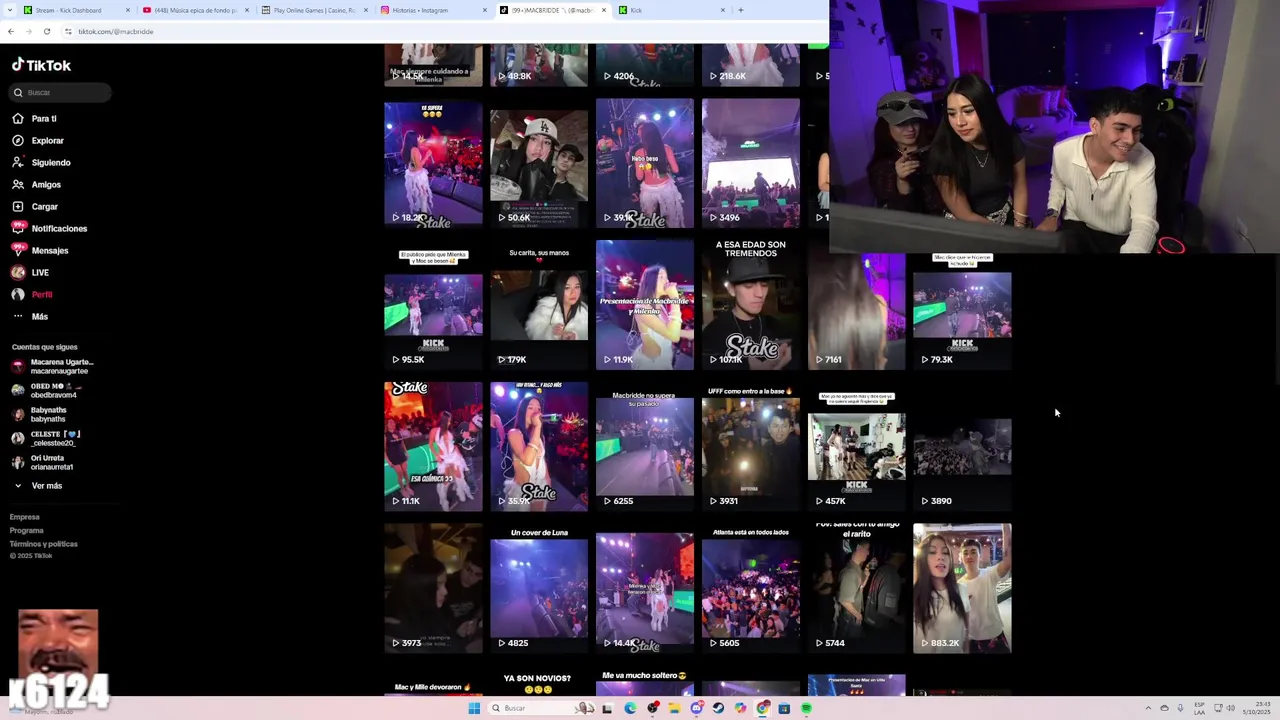Open the tab search dropdown arrow
Viewport: 1280px width, 720px height.
[x=10, y=10]
